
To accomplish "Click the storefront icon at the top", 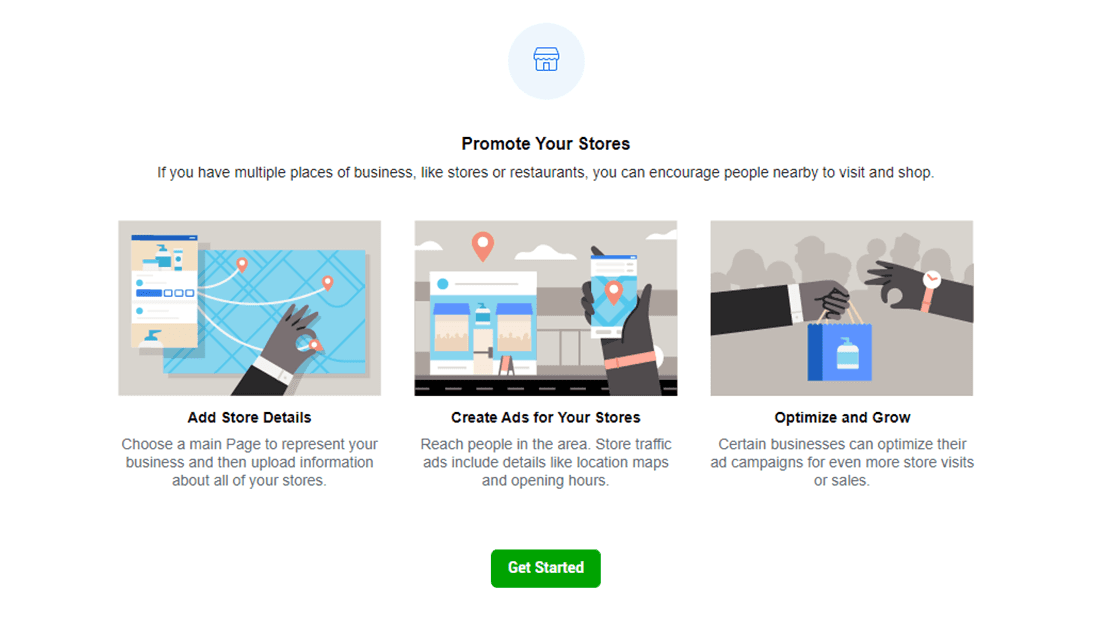I will click(546, 60).
